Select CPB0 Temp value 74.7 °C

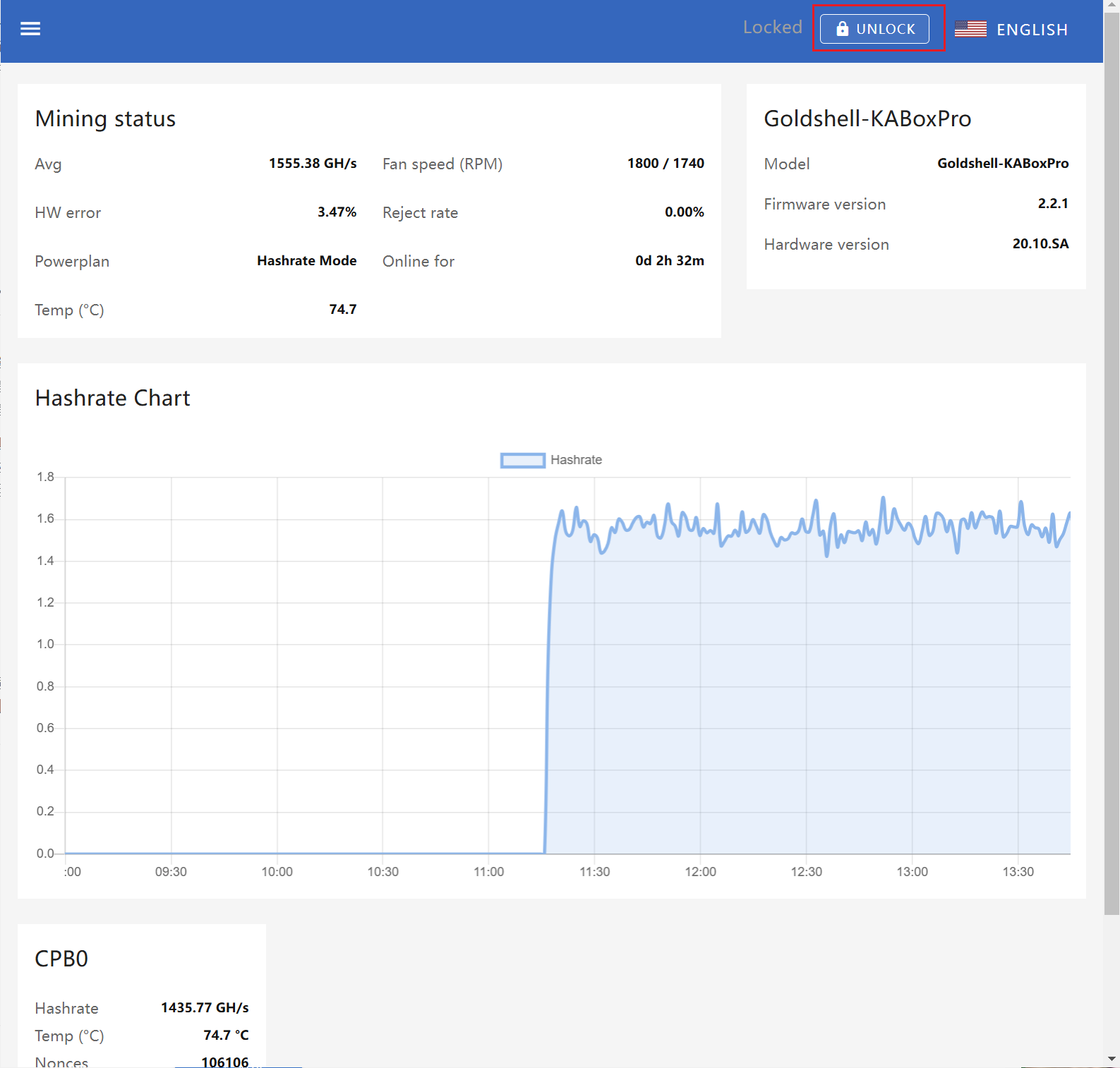click(226, 1035)
